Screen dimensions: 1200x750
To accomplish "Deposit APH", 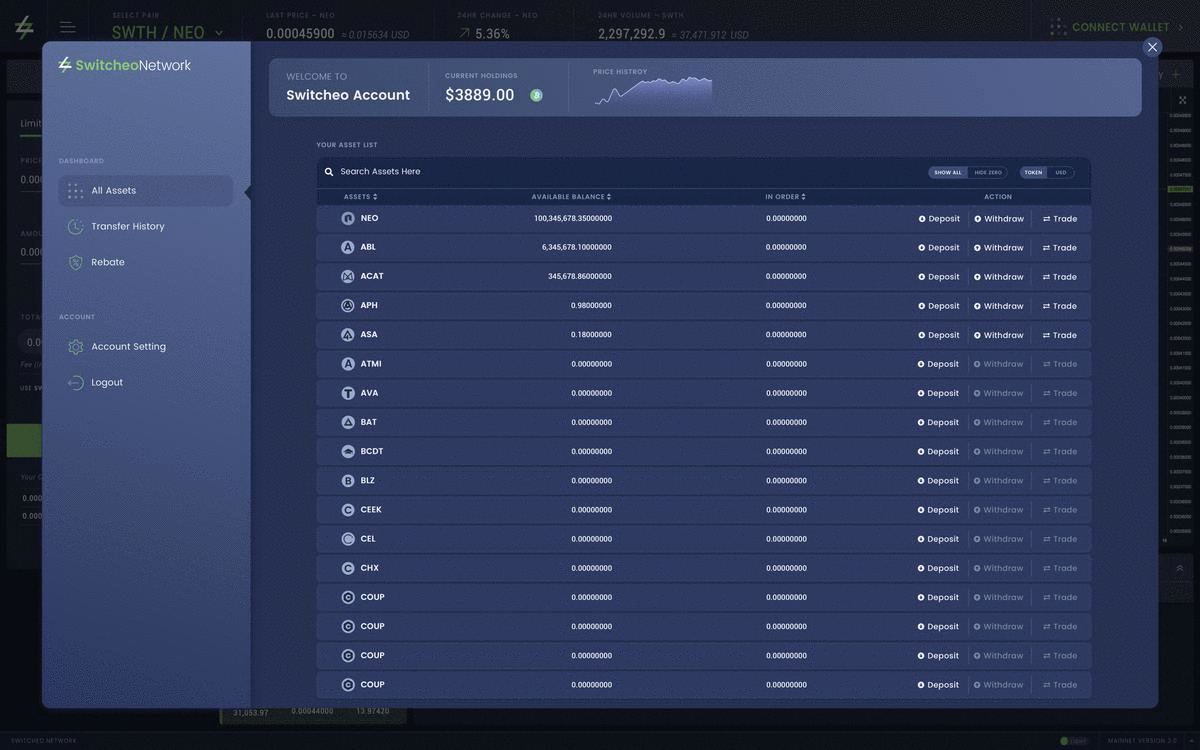I will coord(939,306).
